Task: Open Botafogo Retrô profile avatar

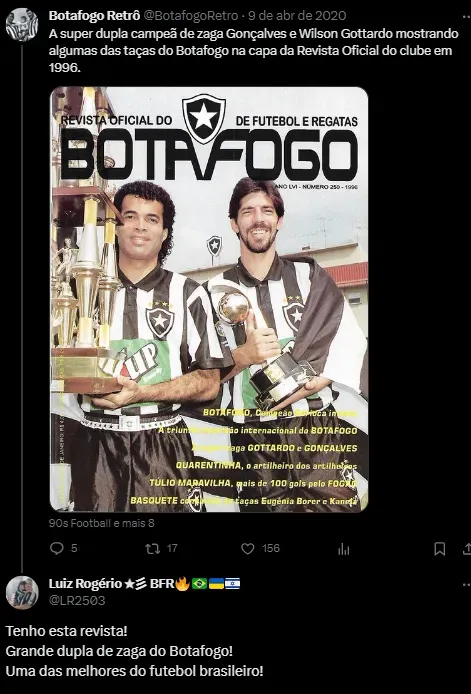Action: click(x=22, y=24)
